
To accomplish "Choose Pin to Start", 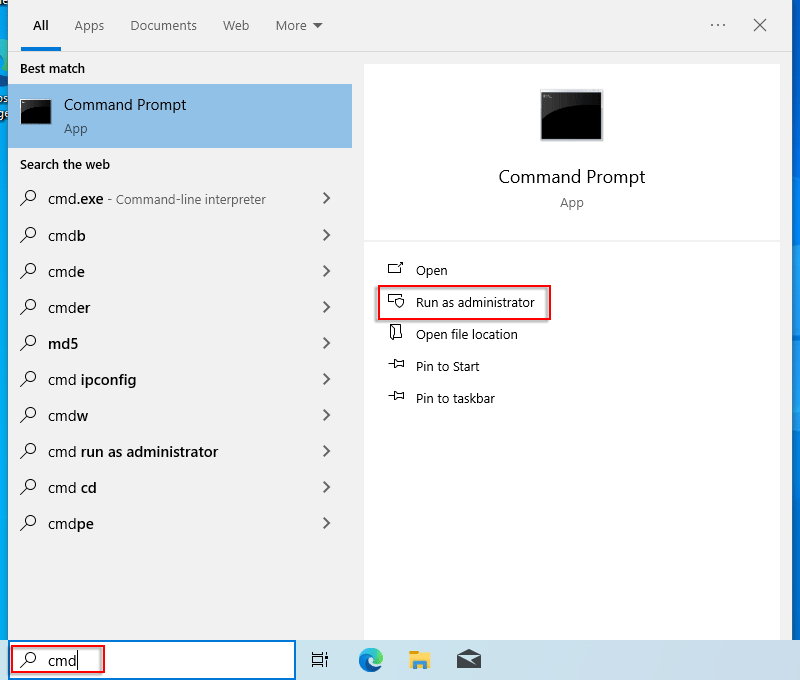I will point(447,366).
